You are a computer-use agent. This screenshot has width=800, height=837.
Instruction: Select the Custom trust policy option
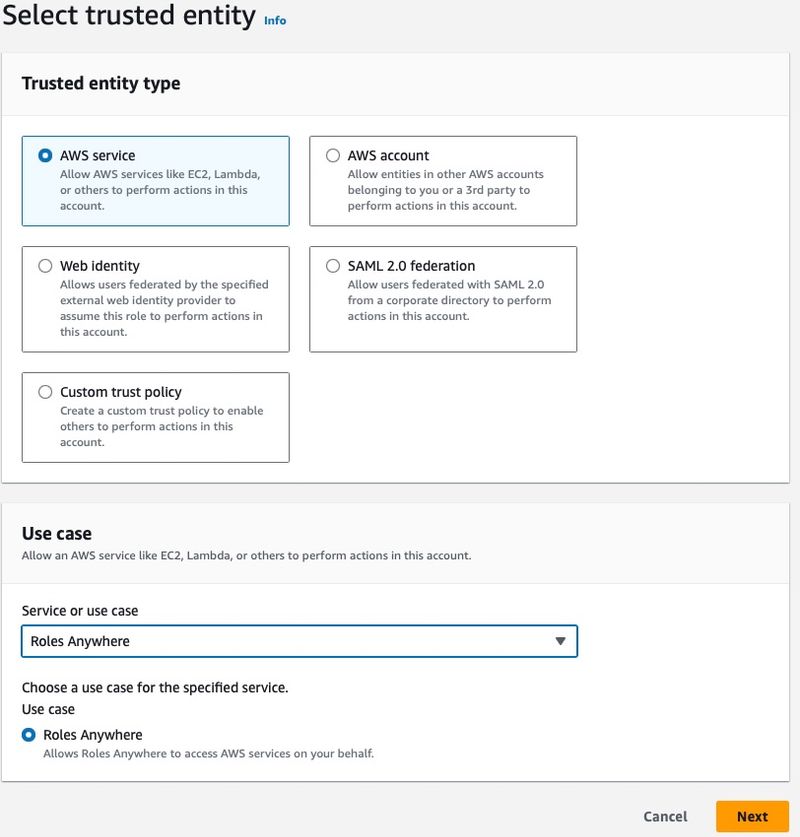[45, 392]
